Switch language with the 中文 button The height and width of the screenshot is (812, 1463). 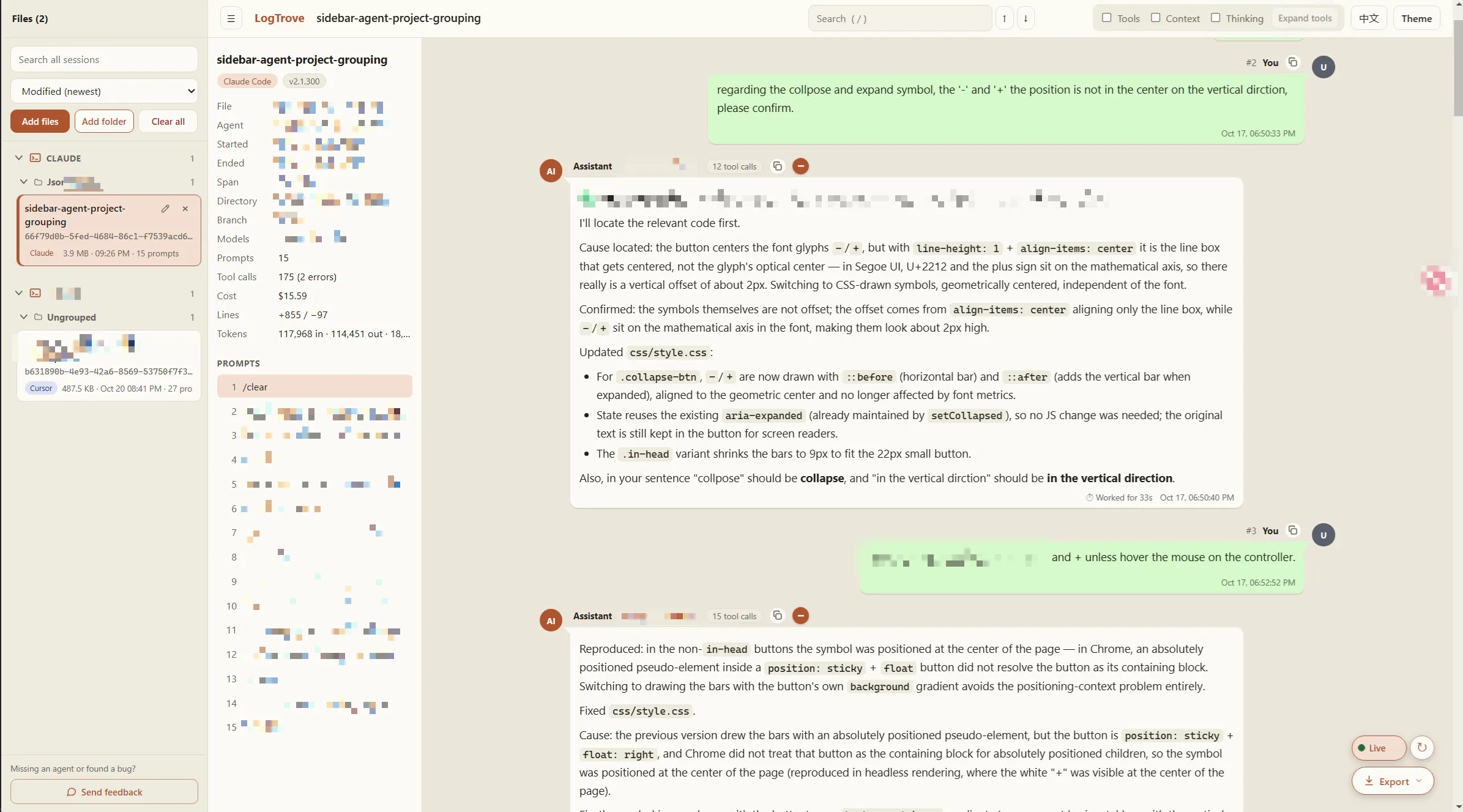tap(1369, 18)
